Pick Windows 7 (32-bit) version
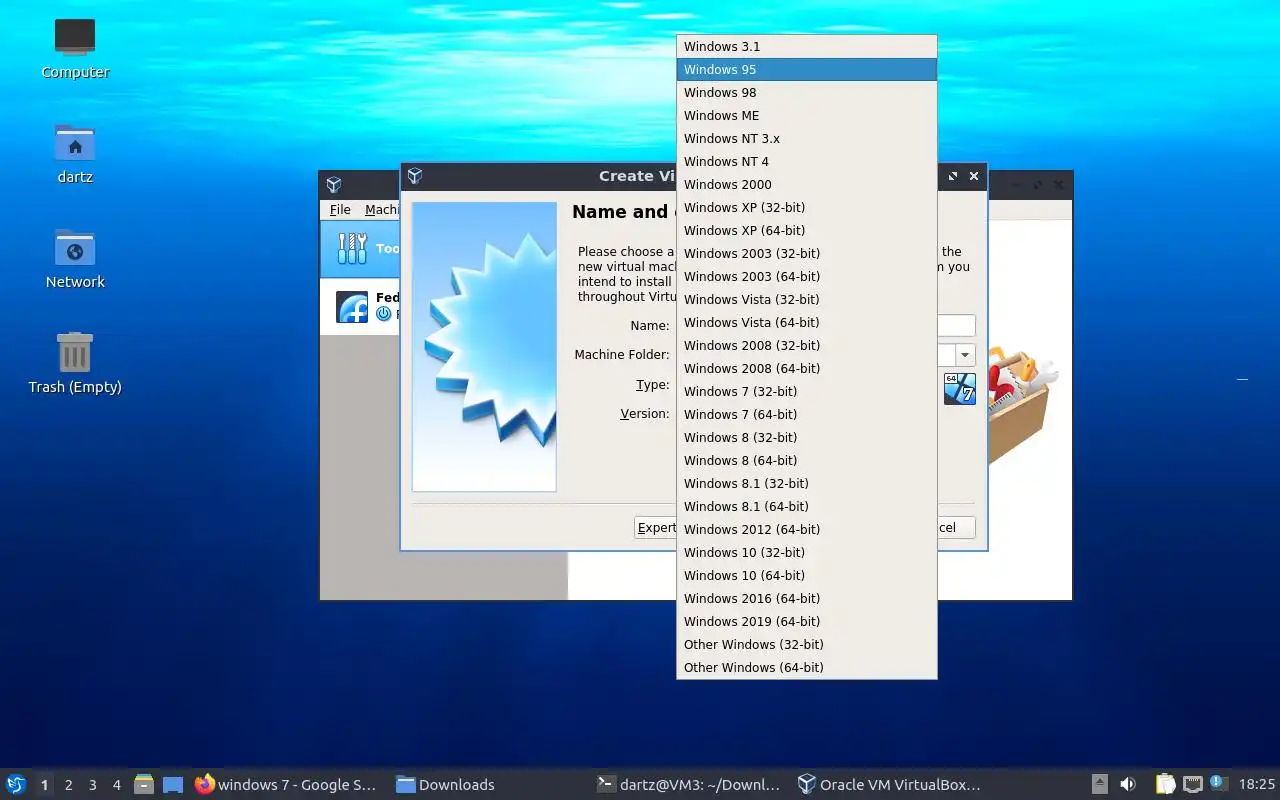The image size is (1280, 800). (806, 391)
